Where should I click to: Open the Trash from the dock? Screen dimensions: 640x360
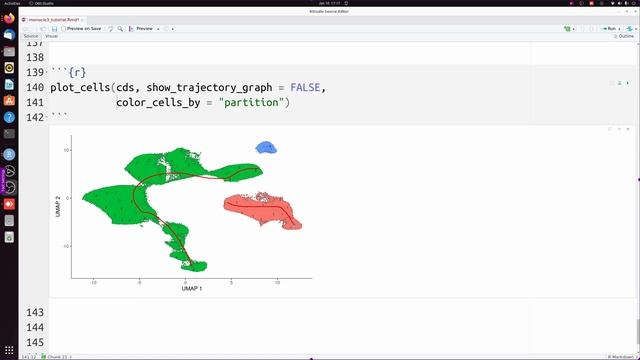[9, 237]
